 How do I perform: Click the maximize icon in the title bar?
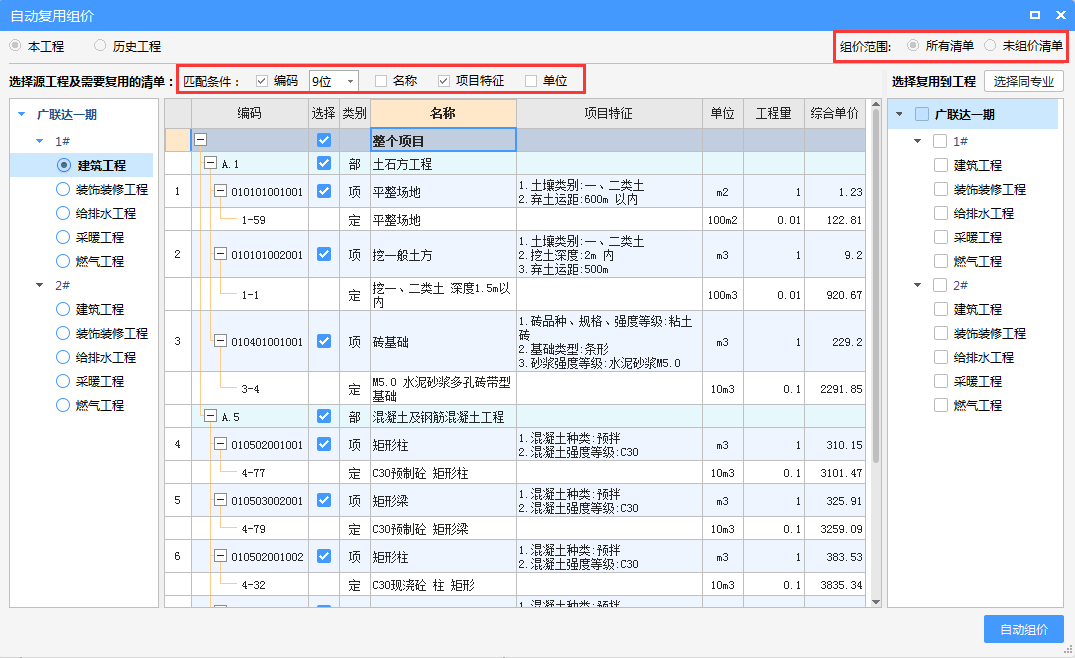tap(1034, 15)
